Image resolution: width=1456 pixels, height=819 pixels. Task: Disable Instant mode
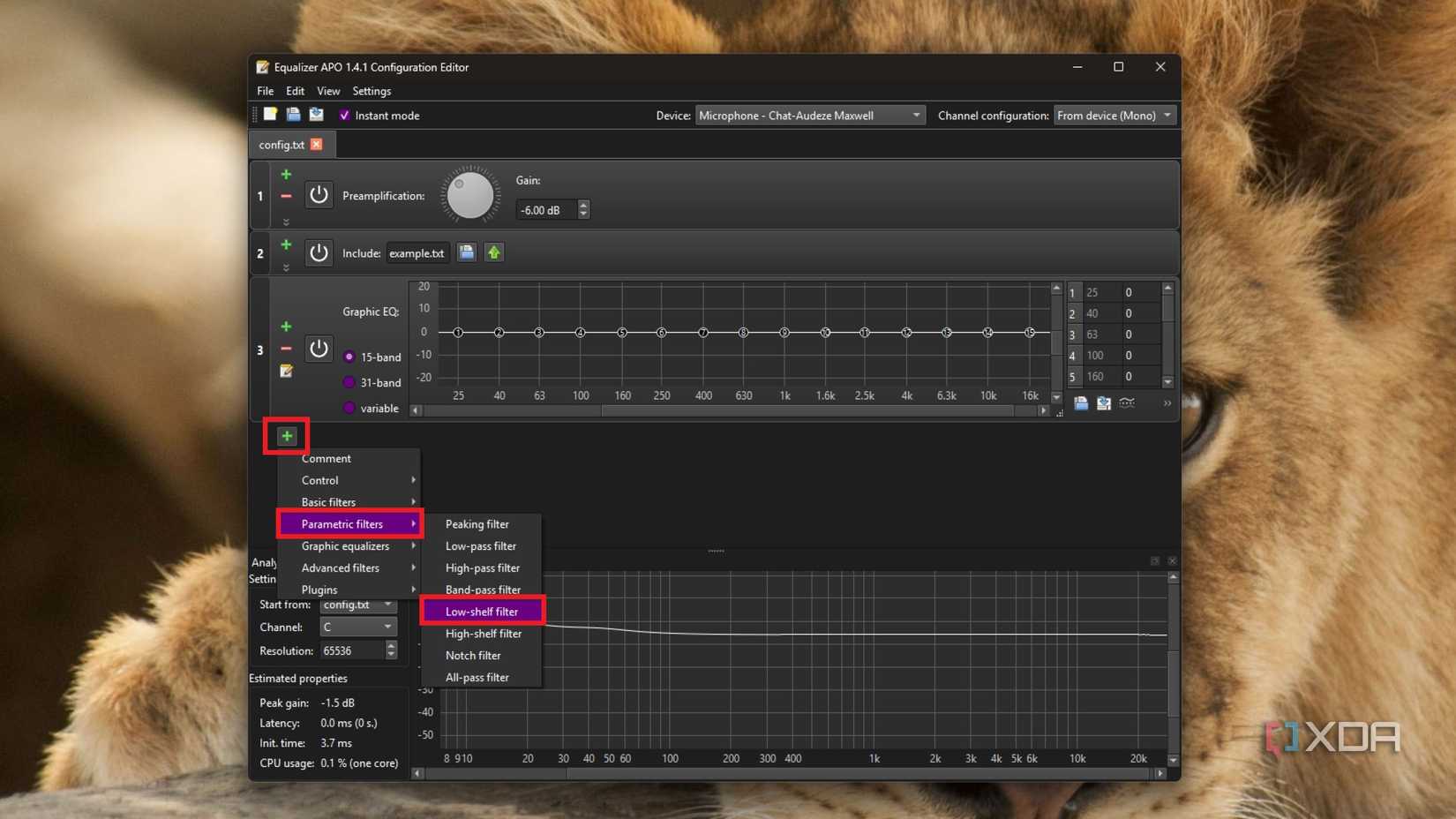coord(345,115)
